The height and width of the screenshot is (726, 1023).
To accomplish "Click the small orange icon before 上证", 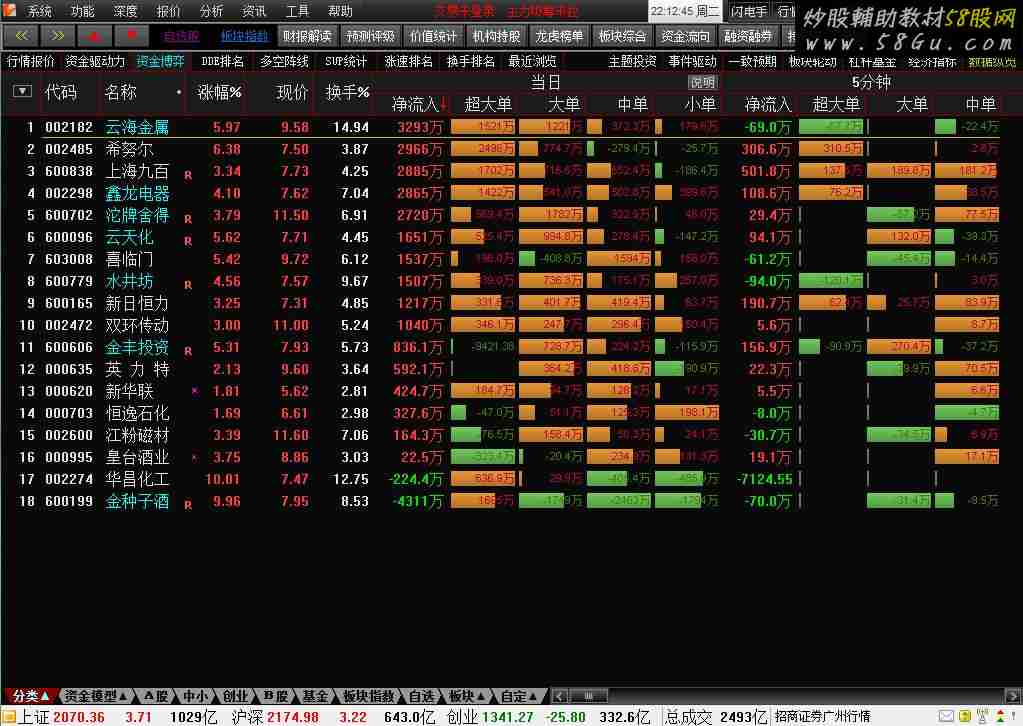I will [9, 718].
